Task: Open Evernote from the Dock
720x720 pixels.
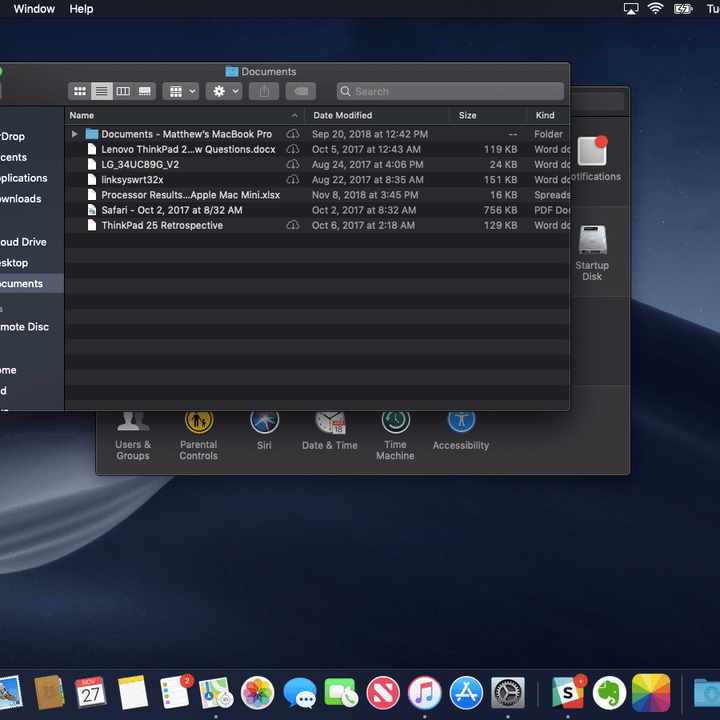Action: pyautogui.click(x=609, y=692)
